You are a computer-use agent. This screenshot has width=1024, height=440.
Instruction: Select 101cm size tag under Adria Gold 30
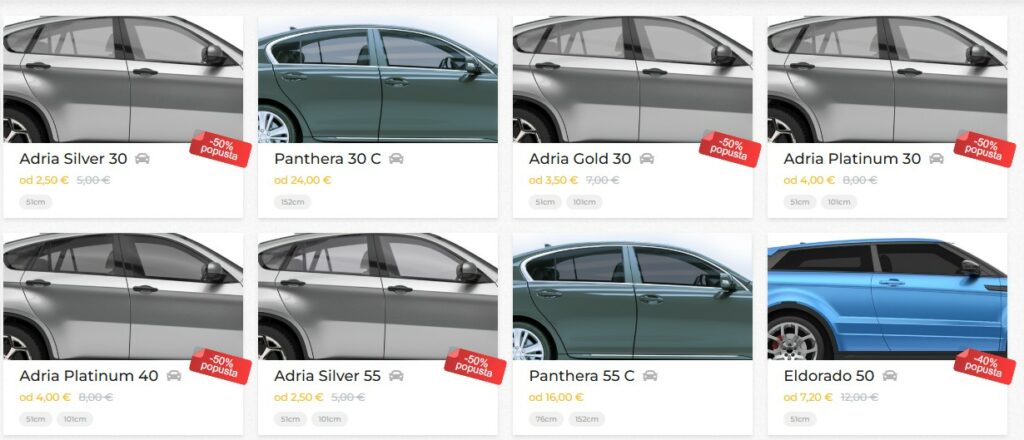pyautogui.click(x=584, y=202)
